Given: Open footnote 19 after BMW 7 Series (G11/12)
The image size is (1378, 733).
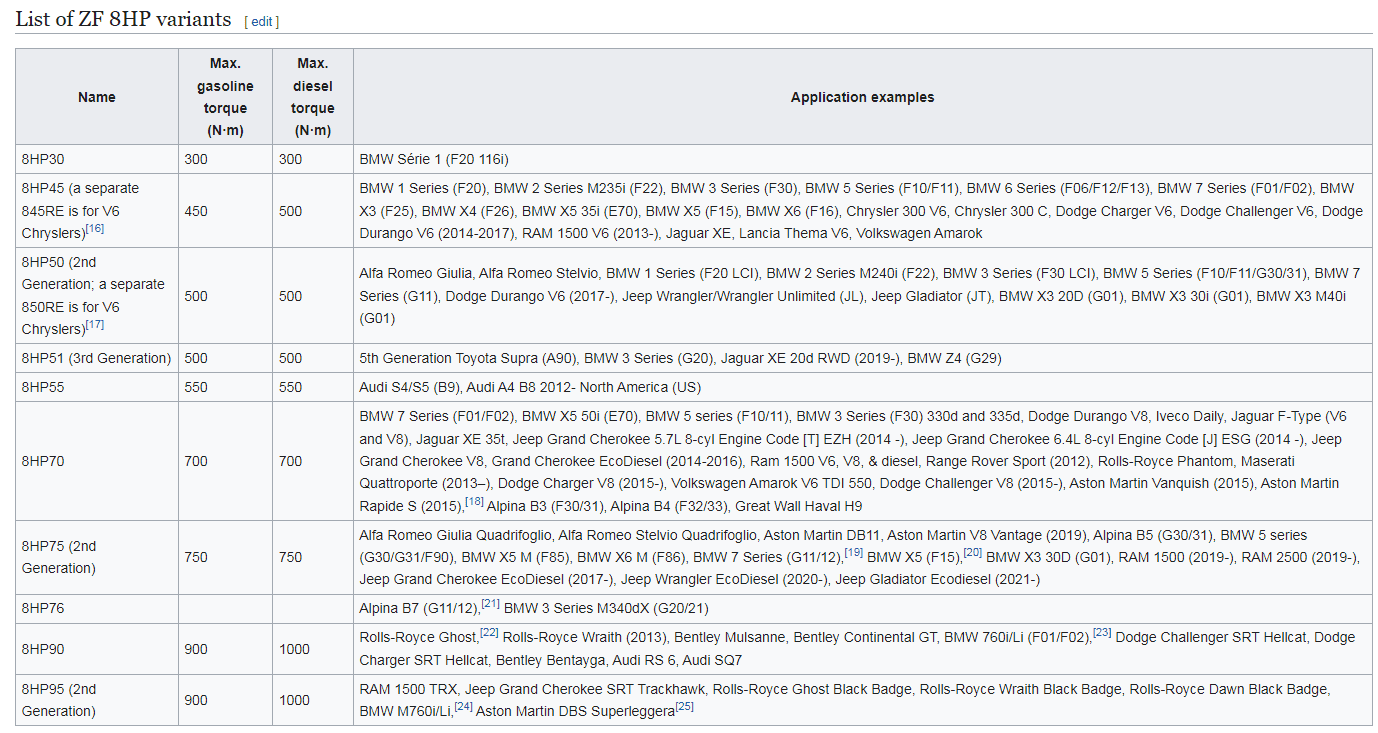Looking at the screenshot, I should click(853, 552).
